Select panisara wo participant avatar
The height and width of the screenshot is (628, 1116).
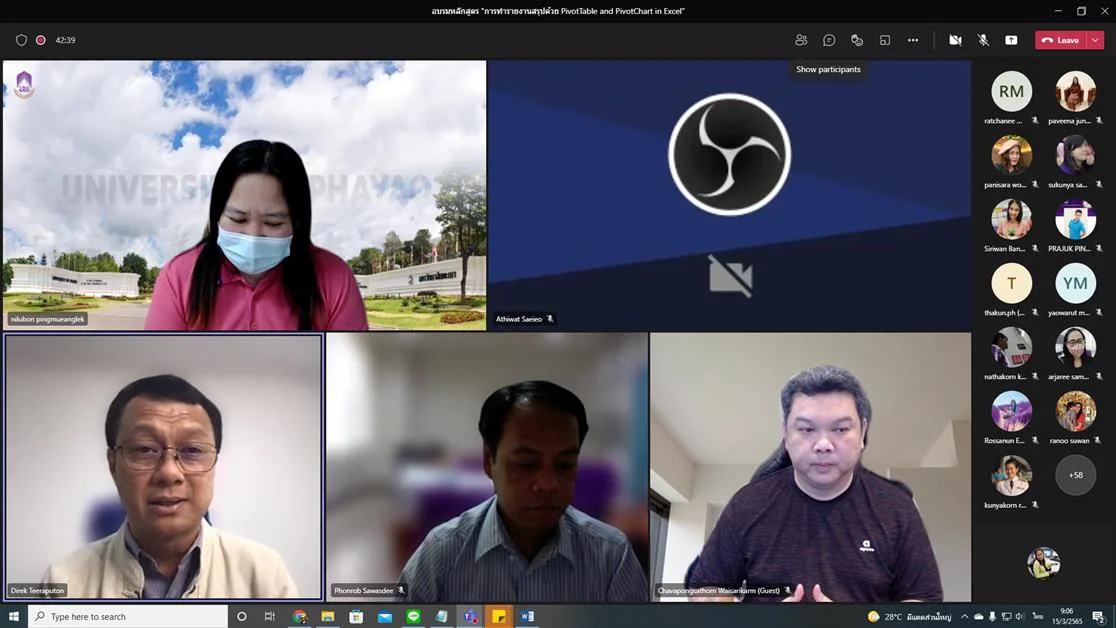1011,155
